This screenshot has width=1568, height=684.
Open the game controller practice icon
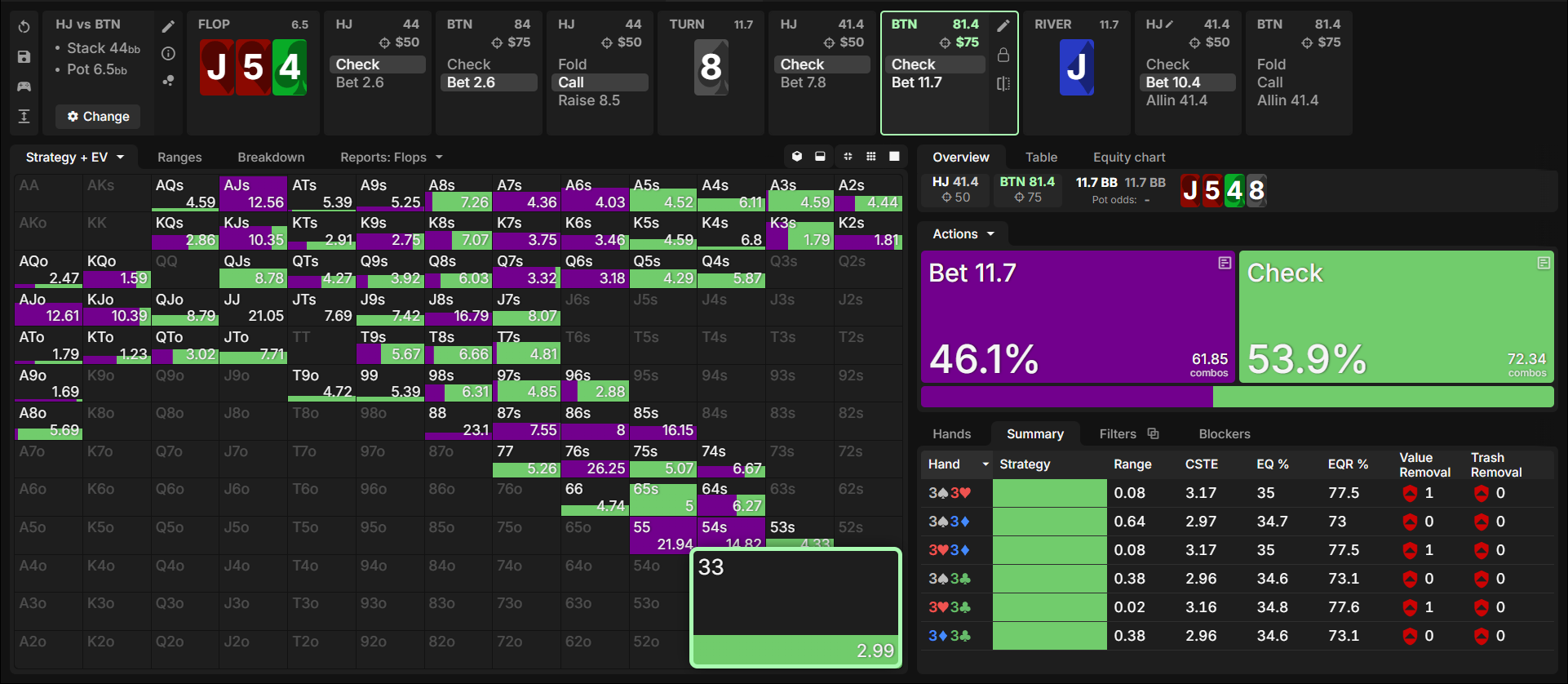[24, 87]
